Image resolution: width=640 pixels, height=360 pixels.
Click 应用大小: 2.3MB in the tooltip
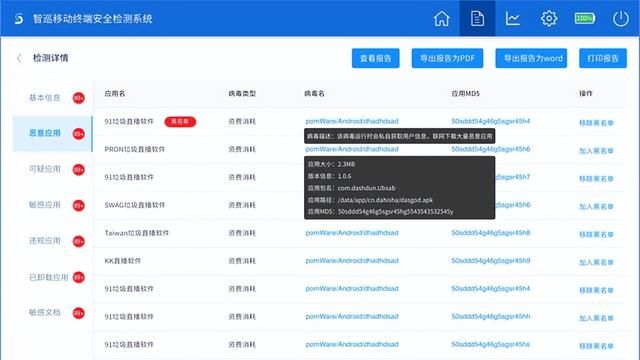pos(331,164)
